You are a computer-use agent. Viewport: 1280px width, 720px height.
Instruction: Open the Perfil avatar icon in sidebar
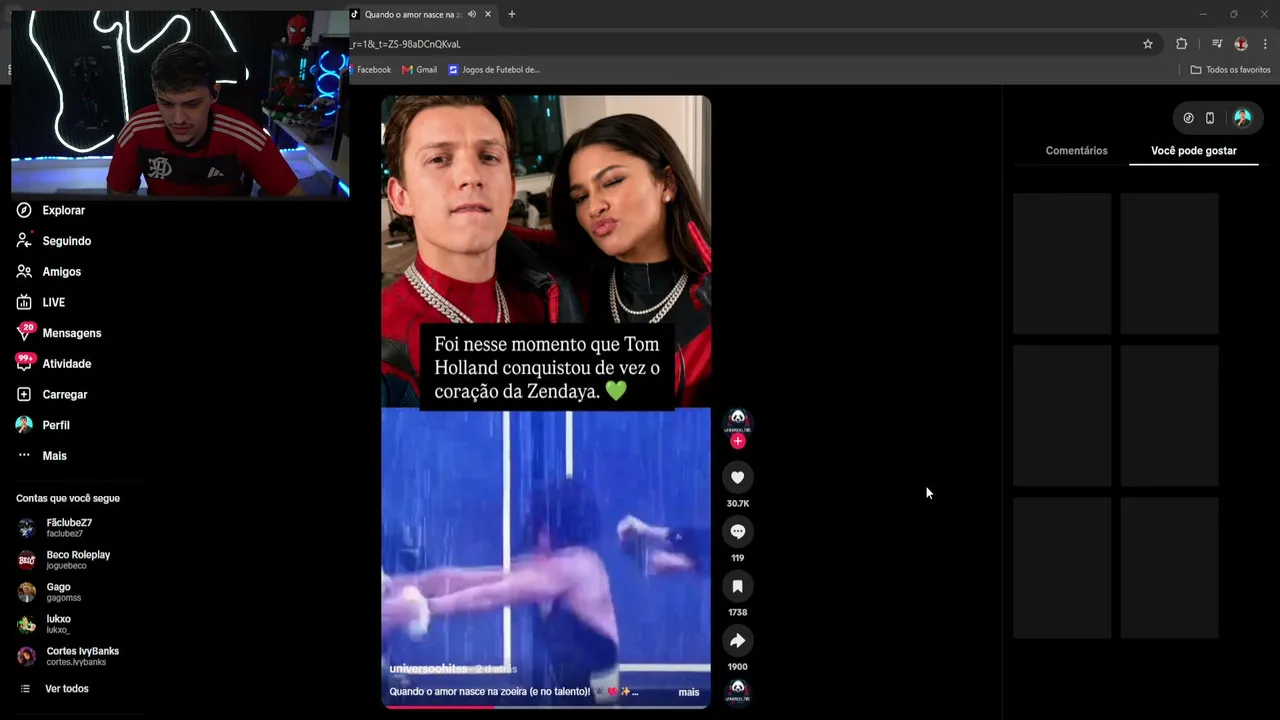[24, 425]
